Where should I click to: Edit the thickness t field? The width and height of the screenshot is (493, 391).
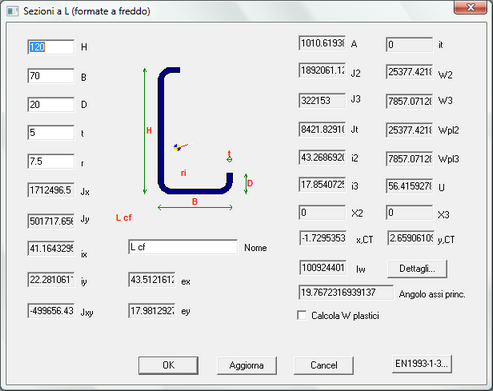pos(51,133)
